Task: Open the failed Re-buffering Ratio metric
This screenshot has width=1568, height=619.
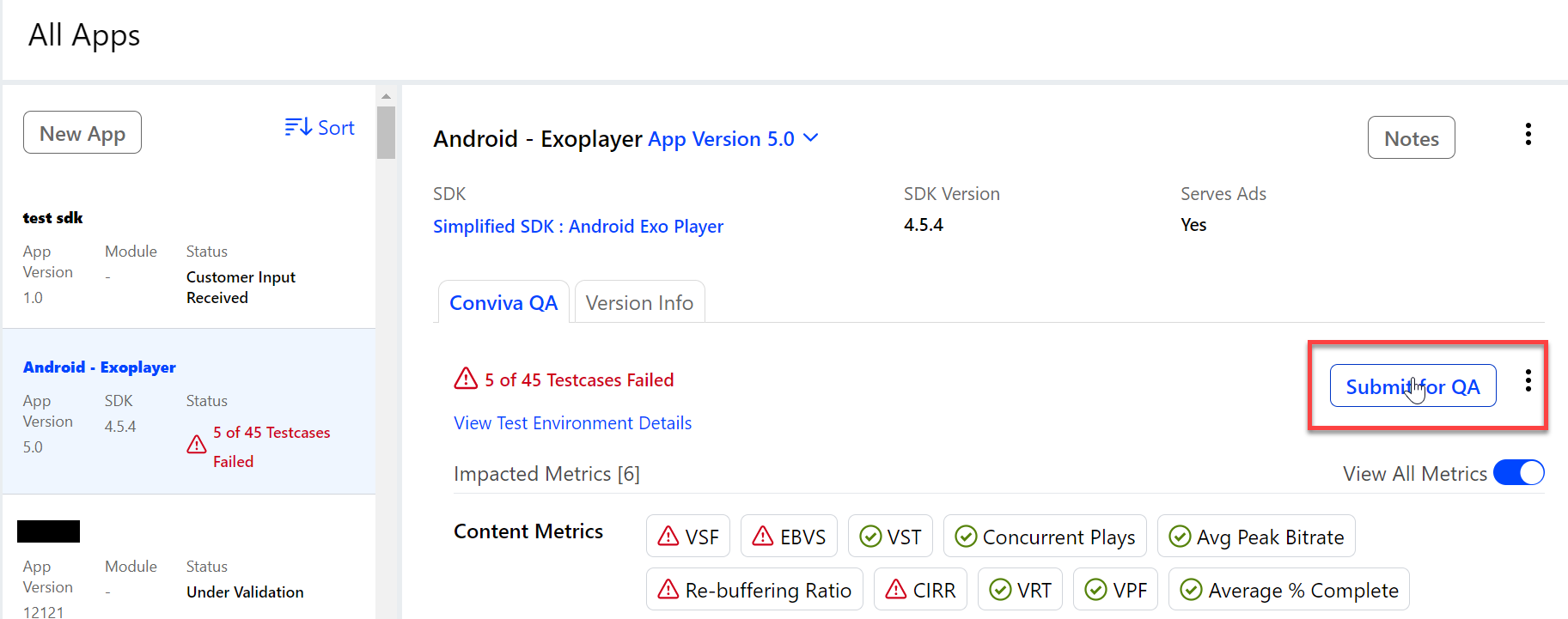Action: 753,590
